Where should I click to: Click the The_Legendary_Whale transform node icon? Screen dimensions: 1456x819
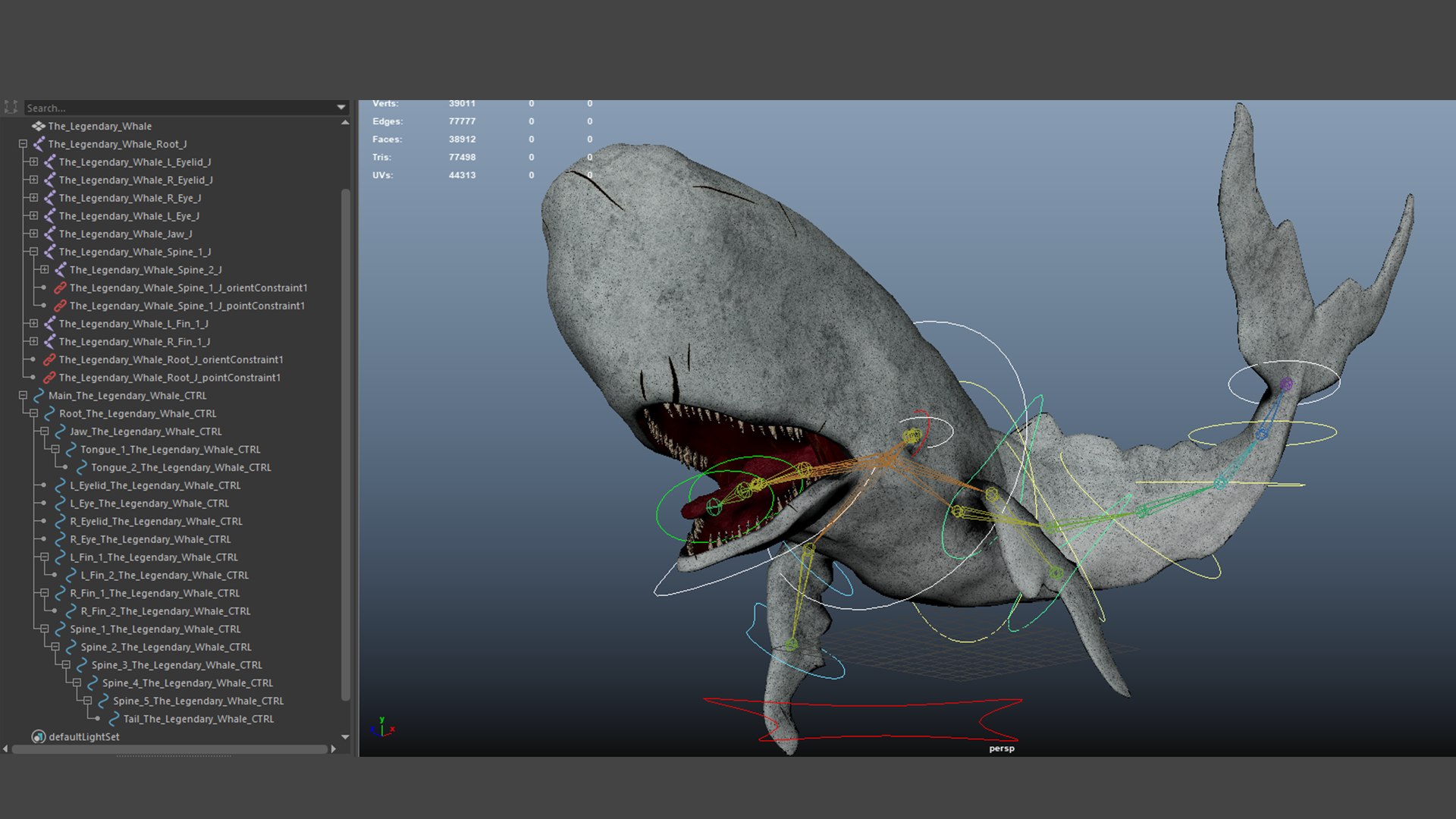(38, 126)
